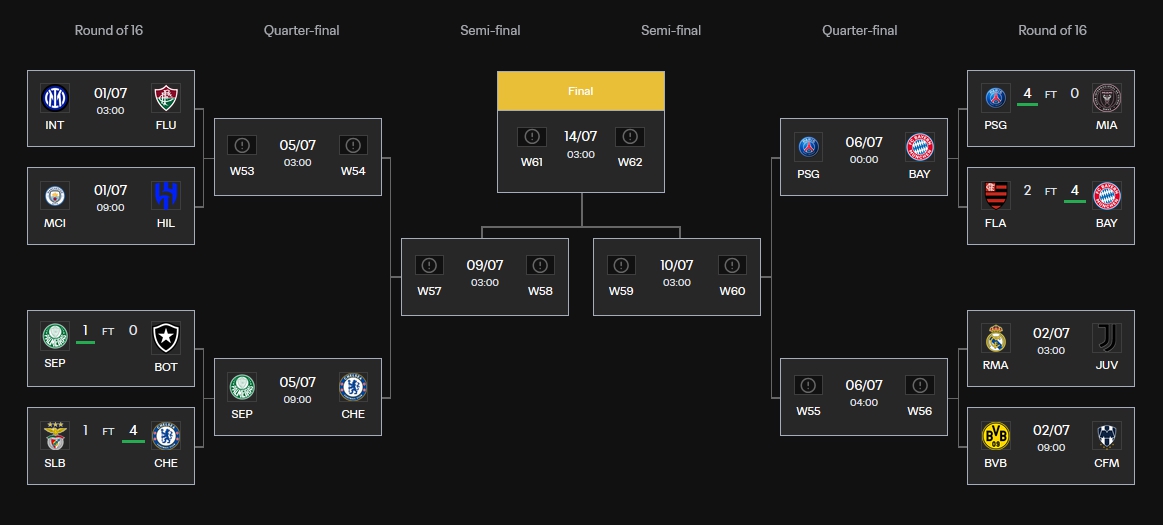1163x525 pixels.
Task: Select the Botafogo star crest
Action: click(166, 338)
